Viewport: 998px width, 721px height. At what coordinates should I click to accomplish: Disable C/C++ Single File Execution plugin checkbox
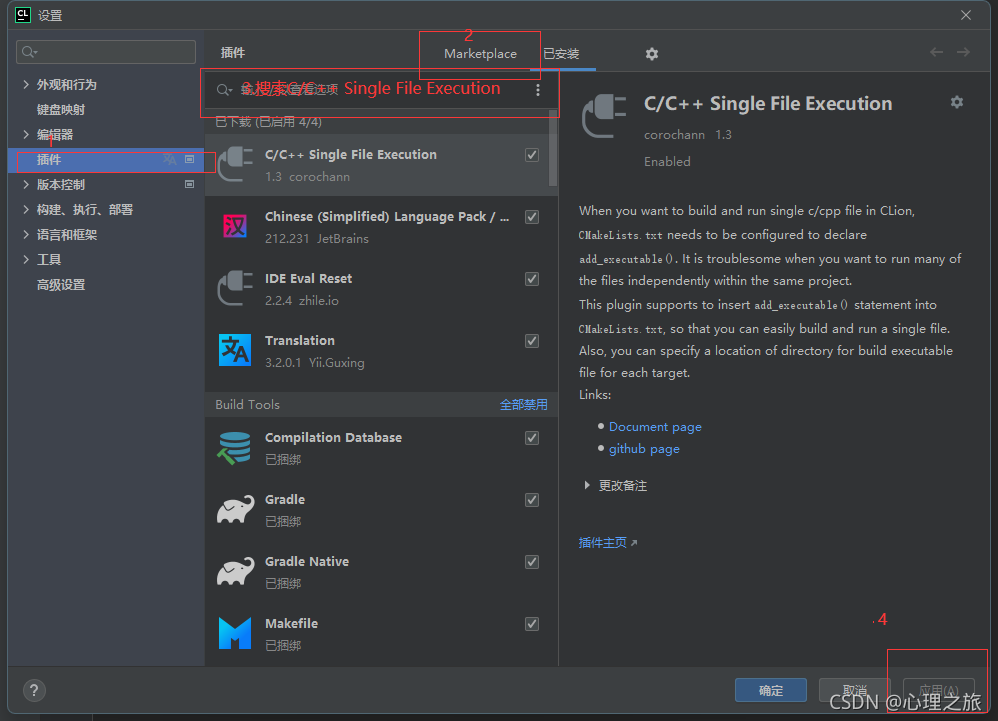[x=532, y=155]
